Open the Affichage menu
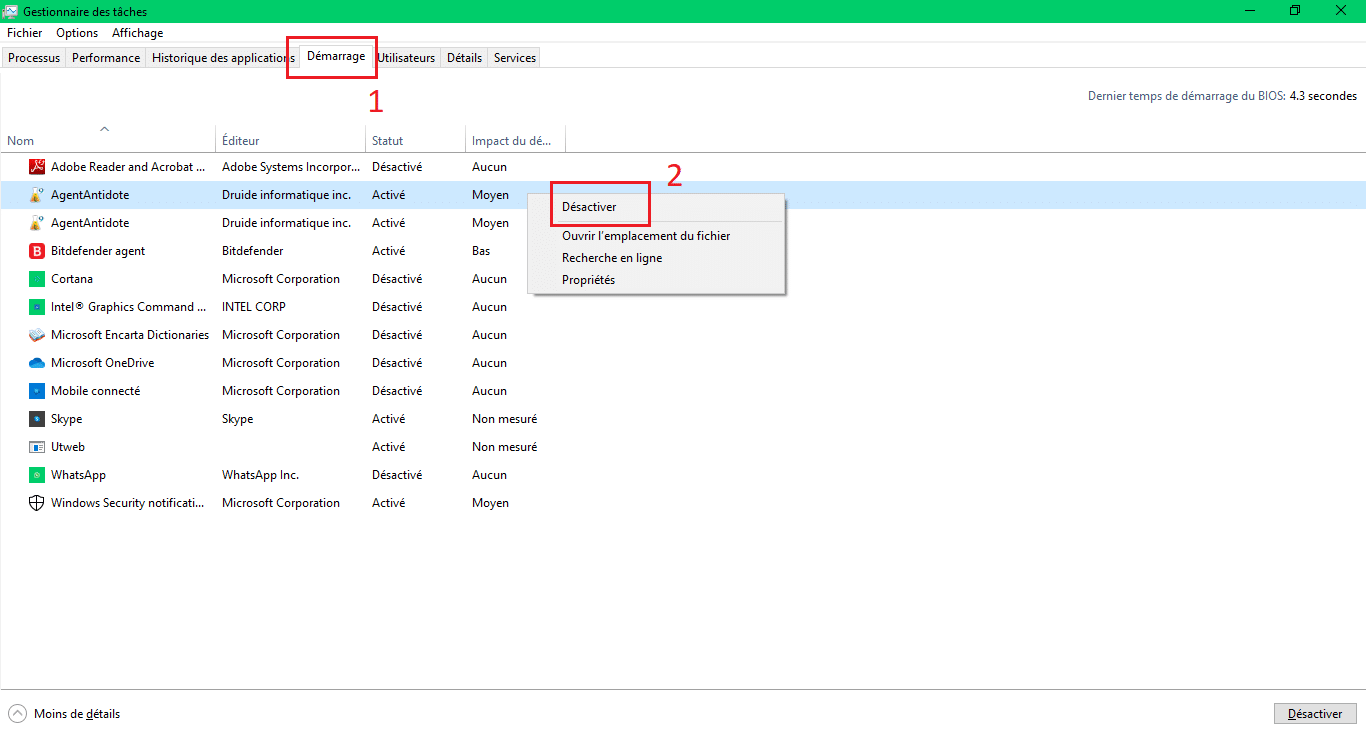Image resolution: width=1366 pixels, height=737 pixels. click(137, 33)
